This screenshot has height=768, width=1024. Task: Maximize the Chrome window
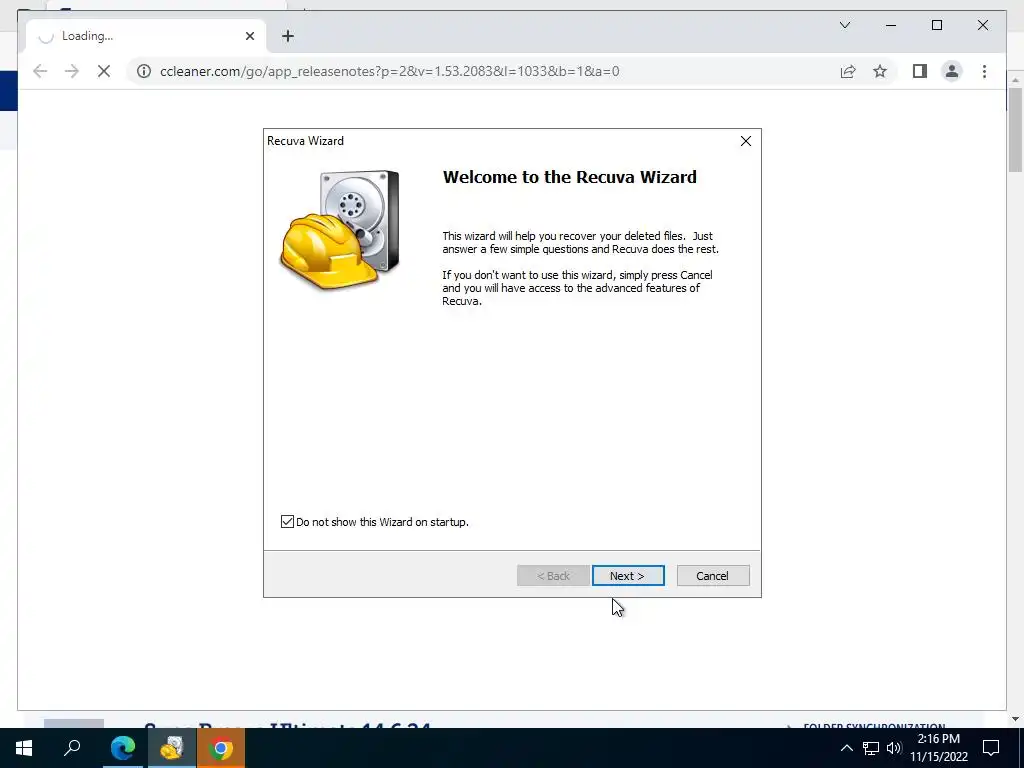point(936,25)
